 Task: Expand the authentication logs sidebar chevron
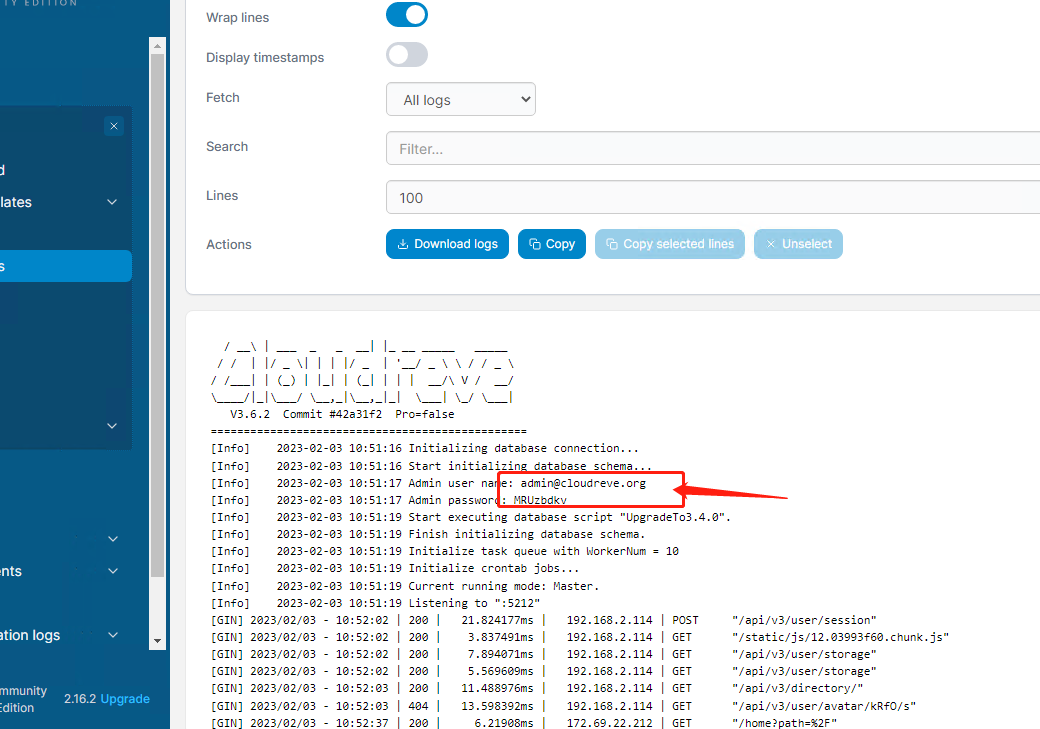pos(112,635)
